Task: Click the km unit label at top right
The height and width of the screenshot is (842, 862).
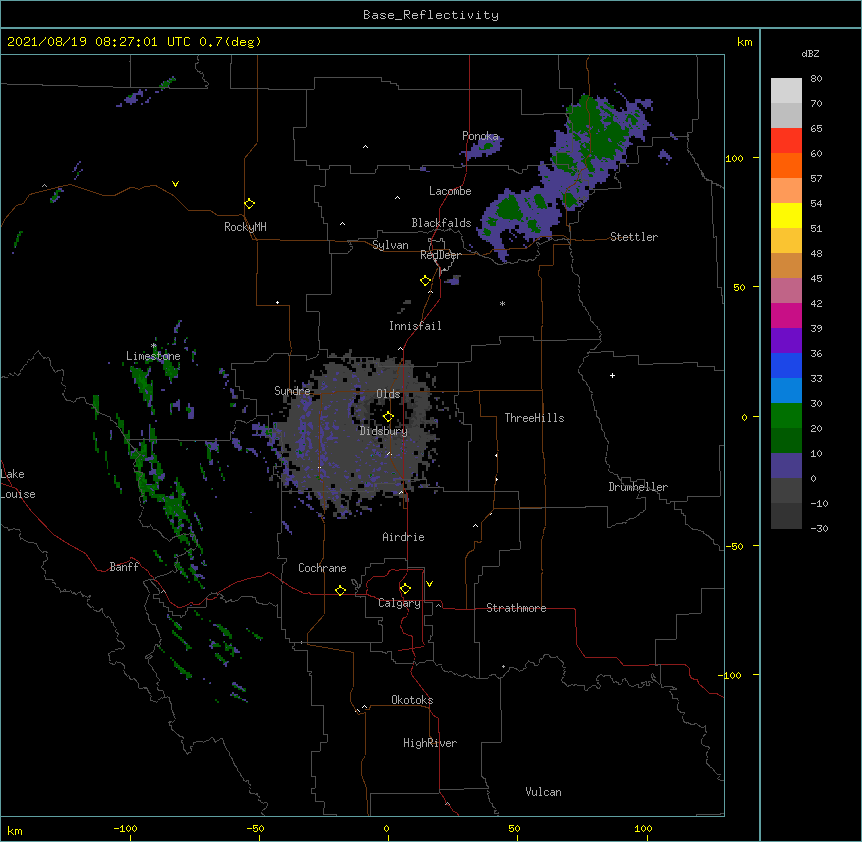Action: pos(745,42)
